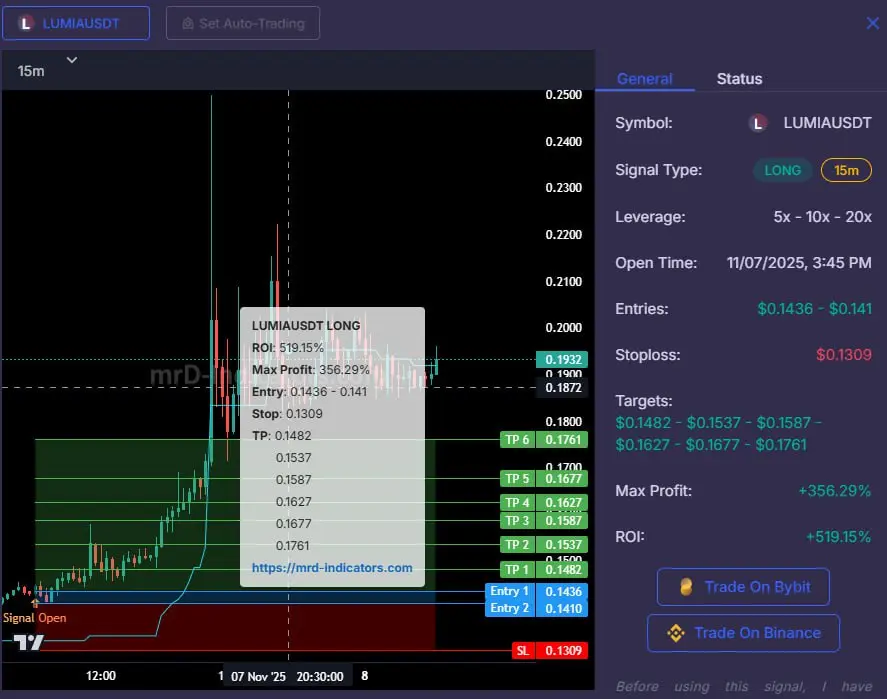Click the Entry 1 label at 0.1436
The height and width of the screenshot is (699, 887).
pos(536,592)
